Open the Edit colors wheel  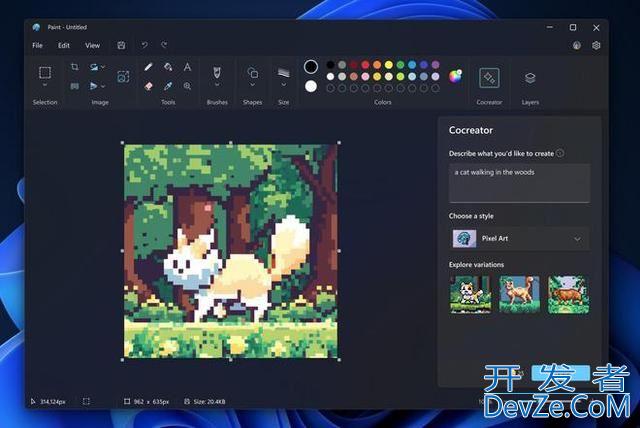coord(455,76)
